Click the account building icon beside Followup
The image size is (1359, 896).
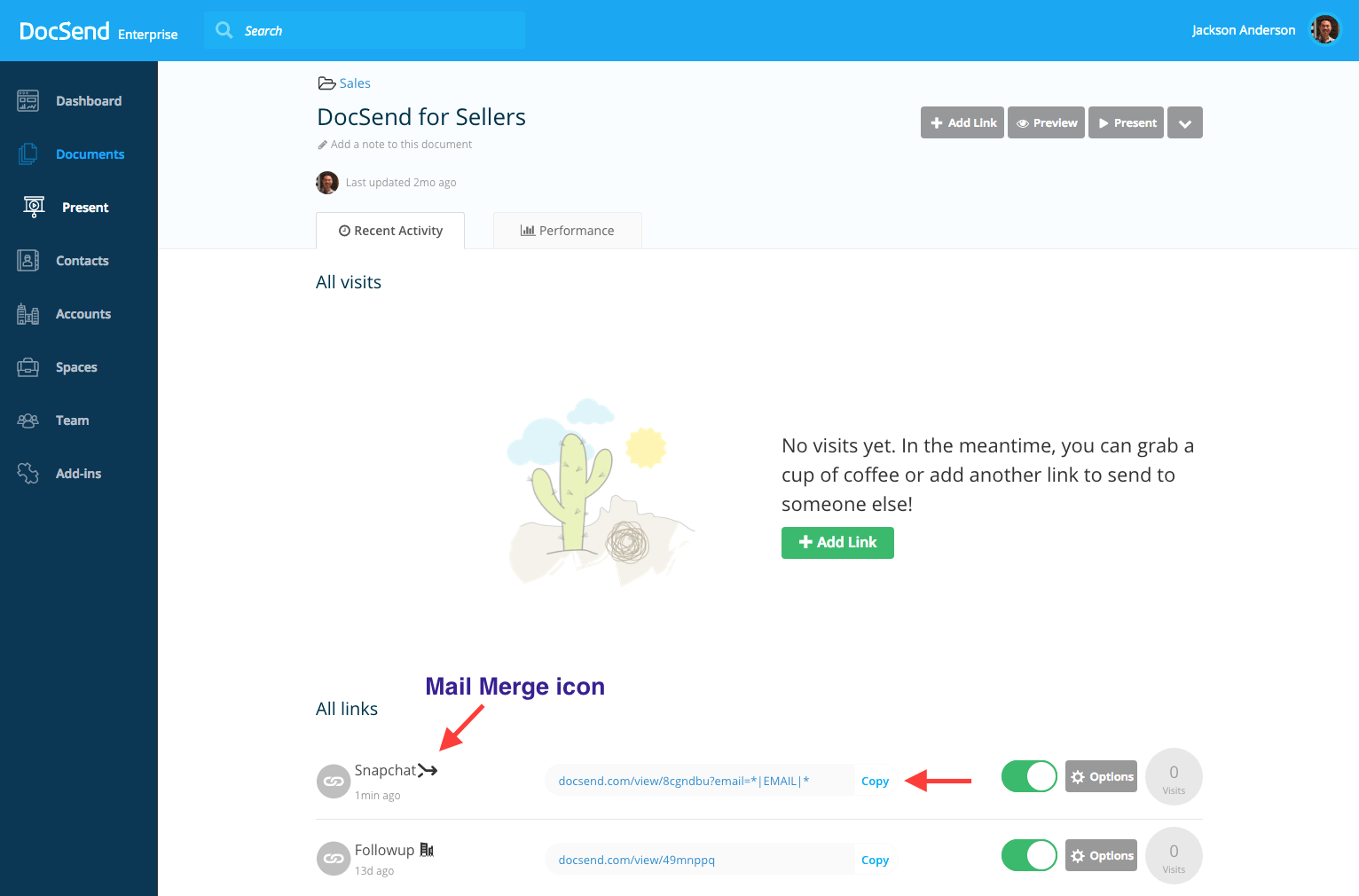point(427,850)
